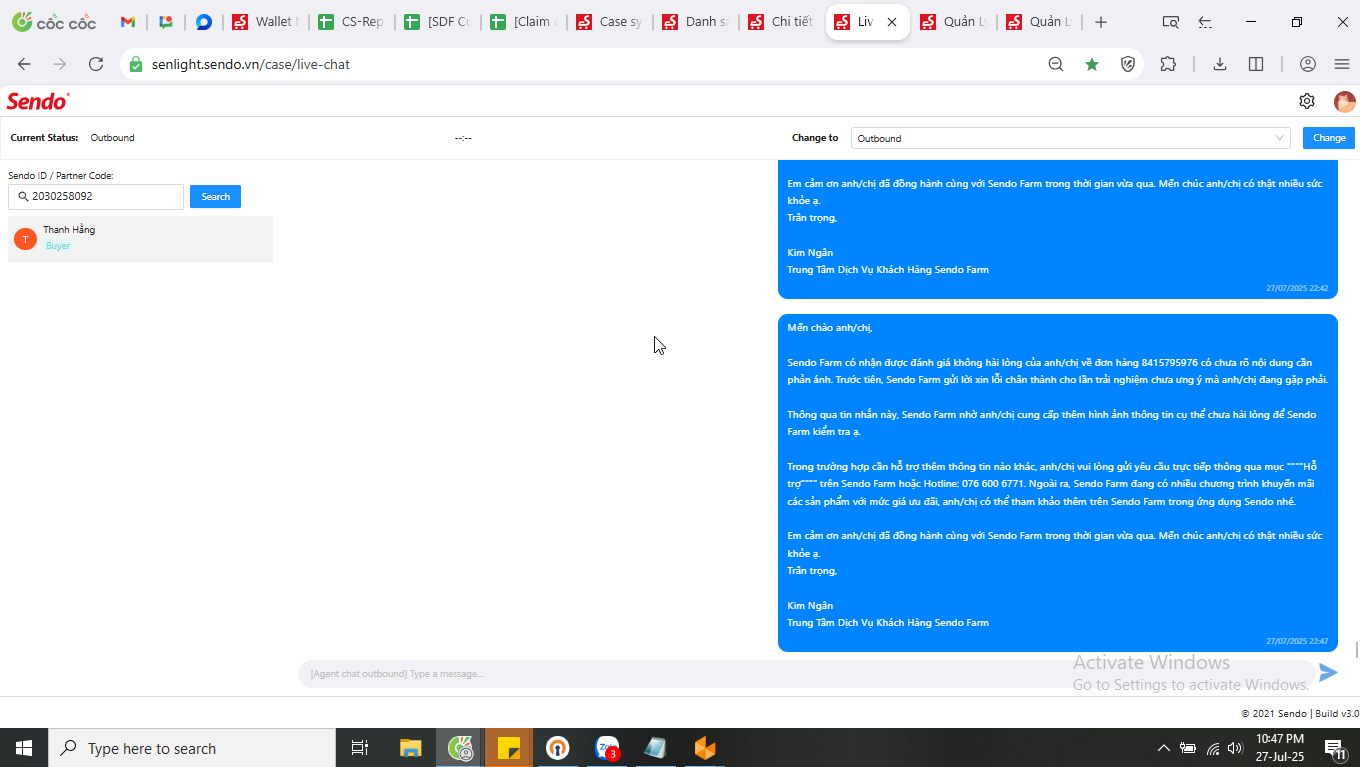Open Sticky Notes from taskbar

coord(509,748)
